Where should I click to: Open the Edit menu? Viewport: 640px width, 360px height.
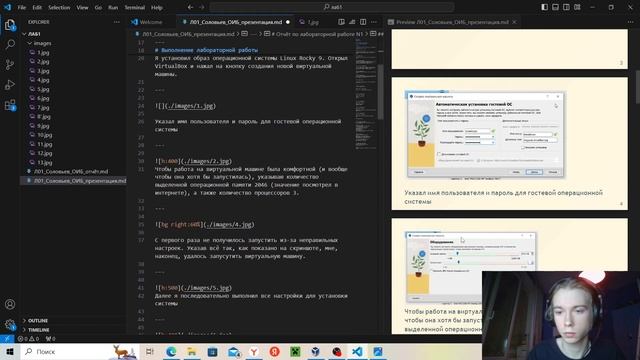coord(37,7)
